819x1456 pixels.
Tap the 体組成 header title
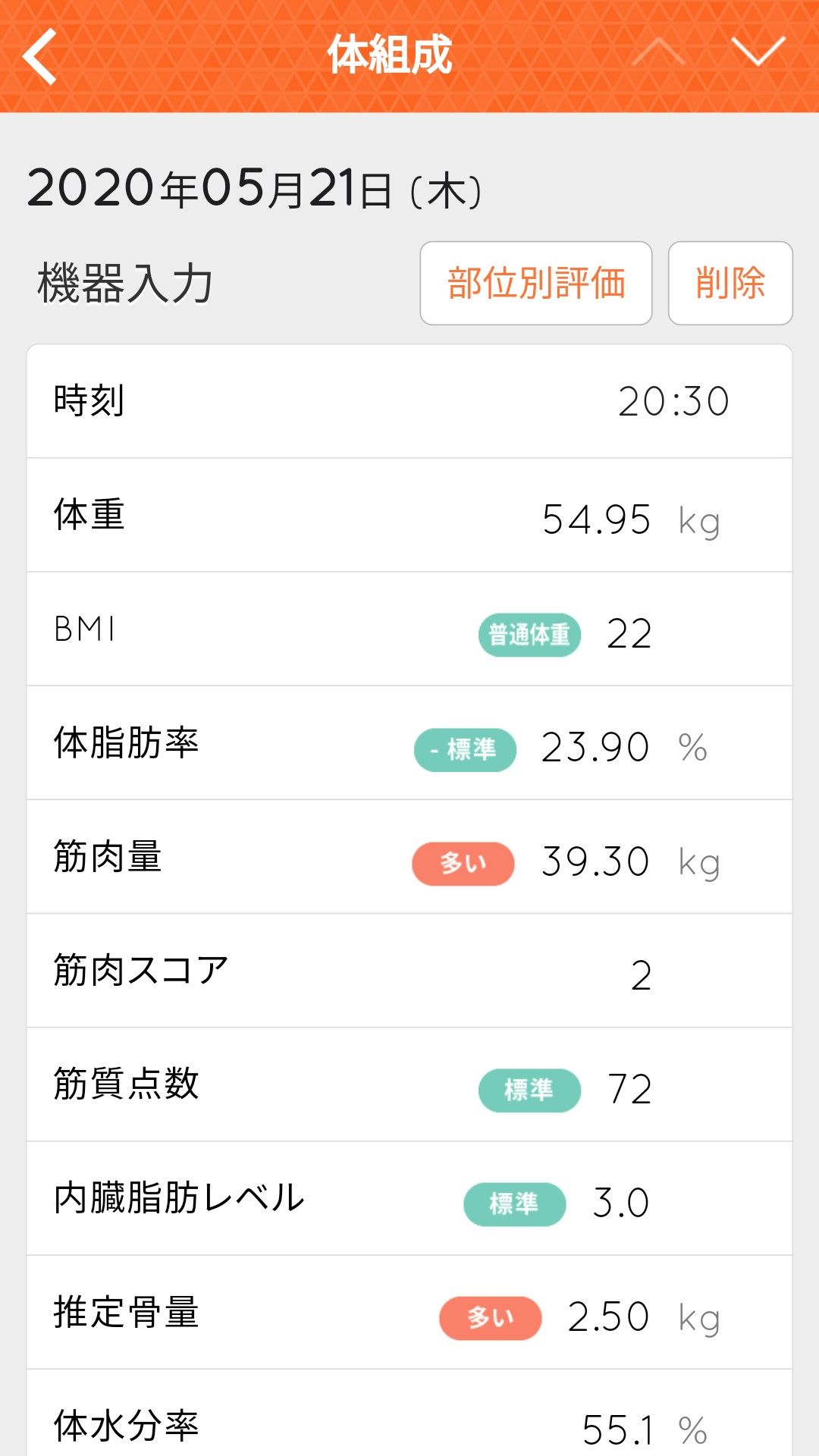coord(390,55)
